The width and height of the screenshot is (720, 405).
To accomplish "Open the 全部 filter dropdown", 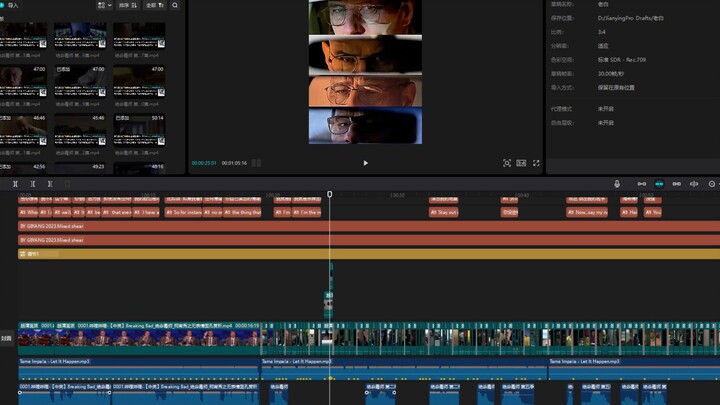I will point(155,5).
